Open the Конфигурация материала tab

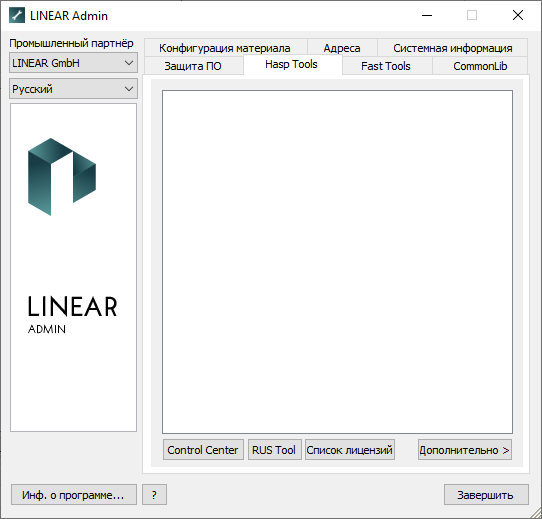225,48
